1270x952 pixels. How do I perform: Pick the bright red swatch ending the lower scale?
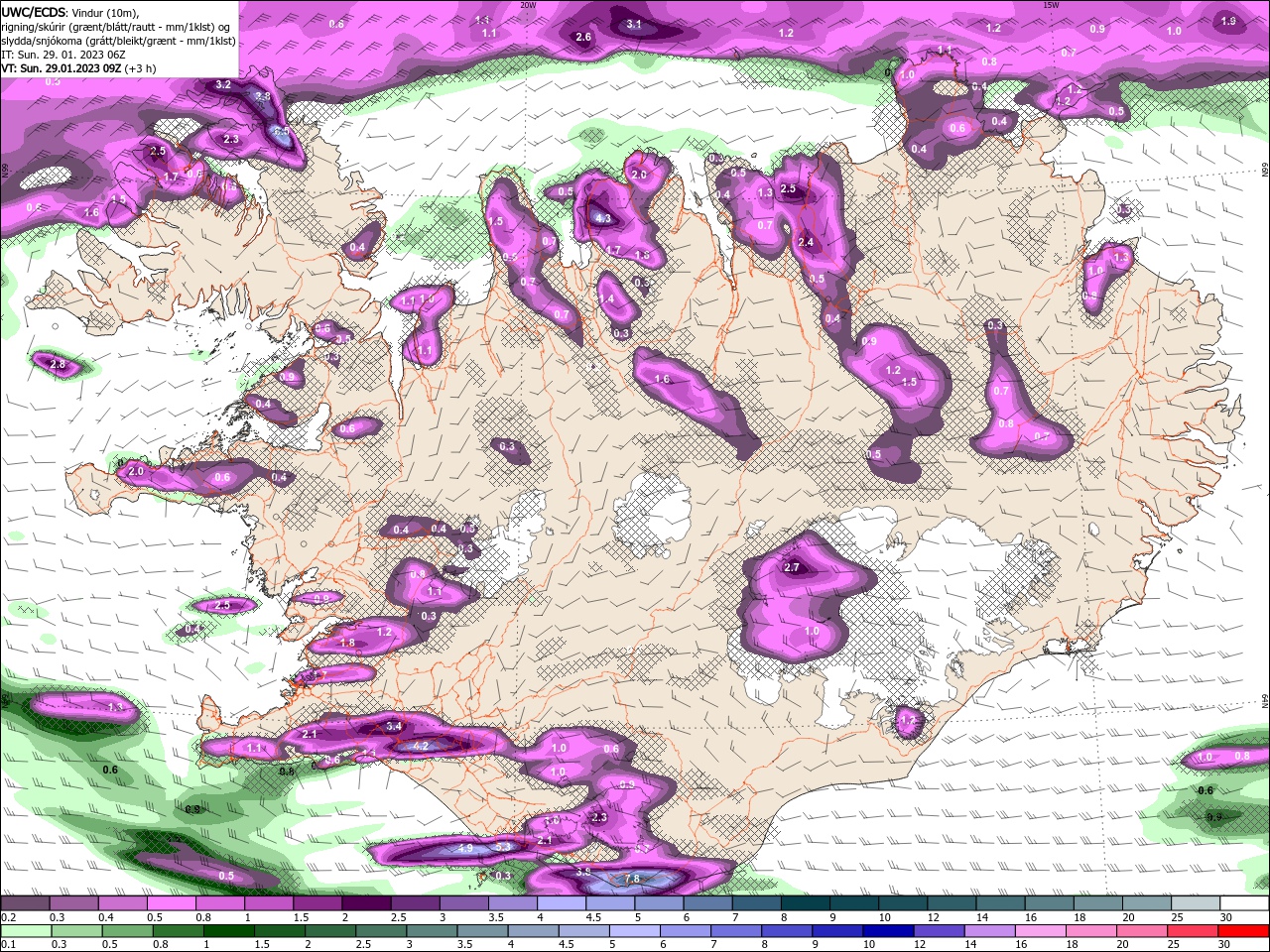click(1243, 931)
